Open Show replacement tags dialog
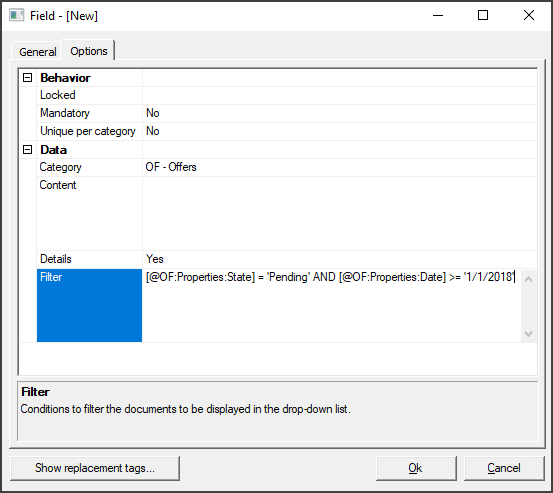Screen dimensions: 553x493 click(x=95, y=468)
